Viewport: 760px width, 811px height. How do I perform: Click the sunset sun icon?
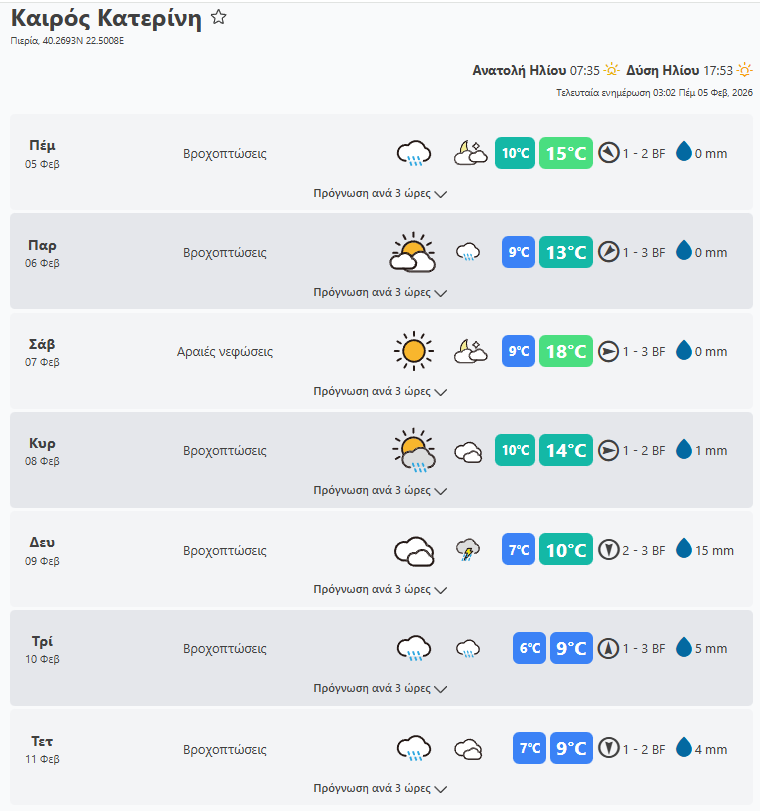point(744,71)
